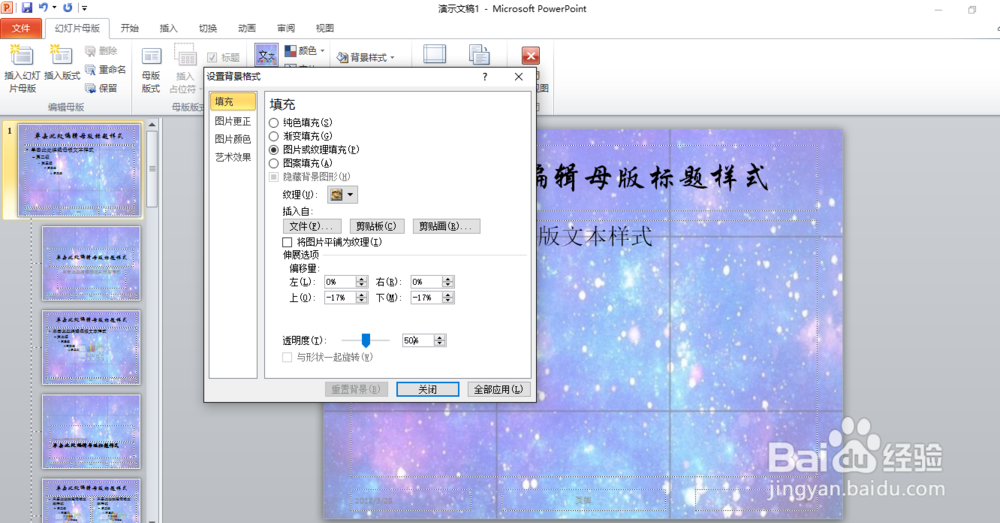Image resolution: width=1000 pixels, height=523 pixels.
Task: Click the 透明度 spinner arrows
Action: pos(440,341)
